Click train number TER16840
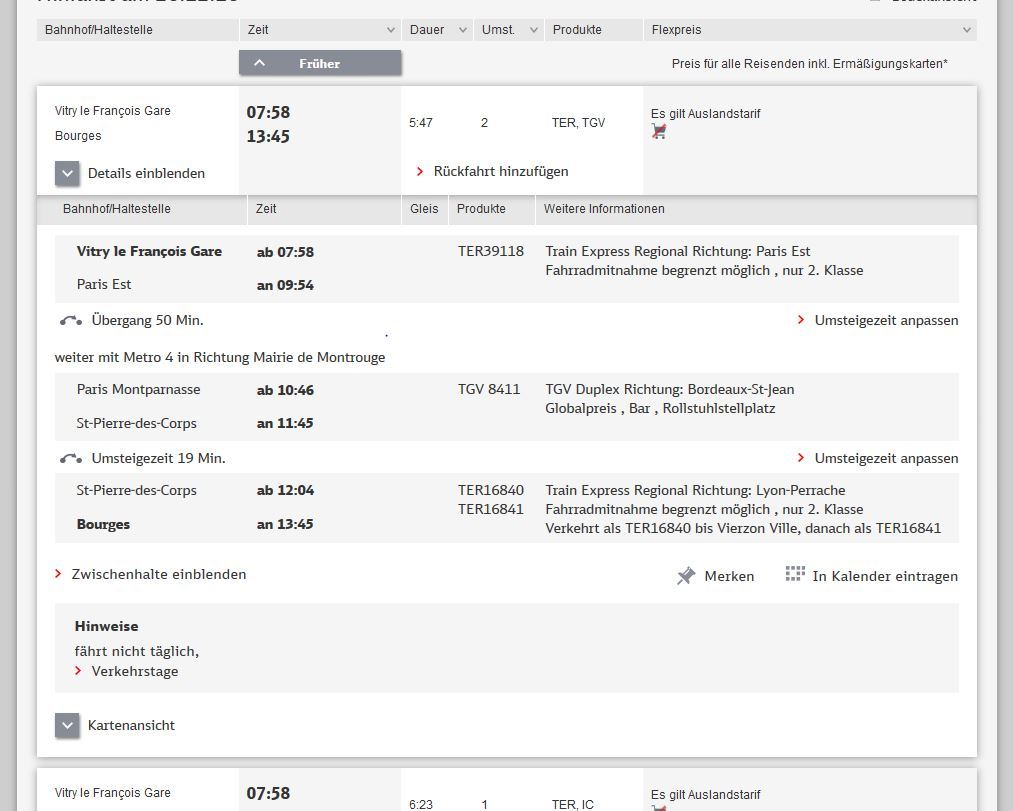Image resolution: width=1013 pixels, height=811 pixels. tap(490, 490)
